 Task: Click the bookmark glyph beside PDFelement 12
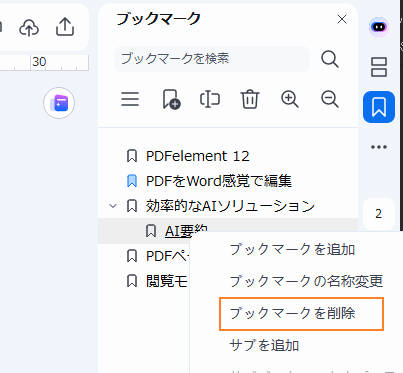(x=132, y=156)
